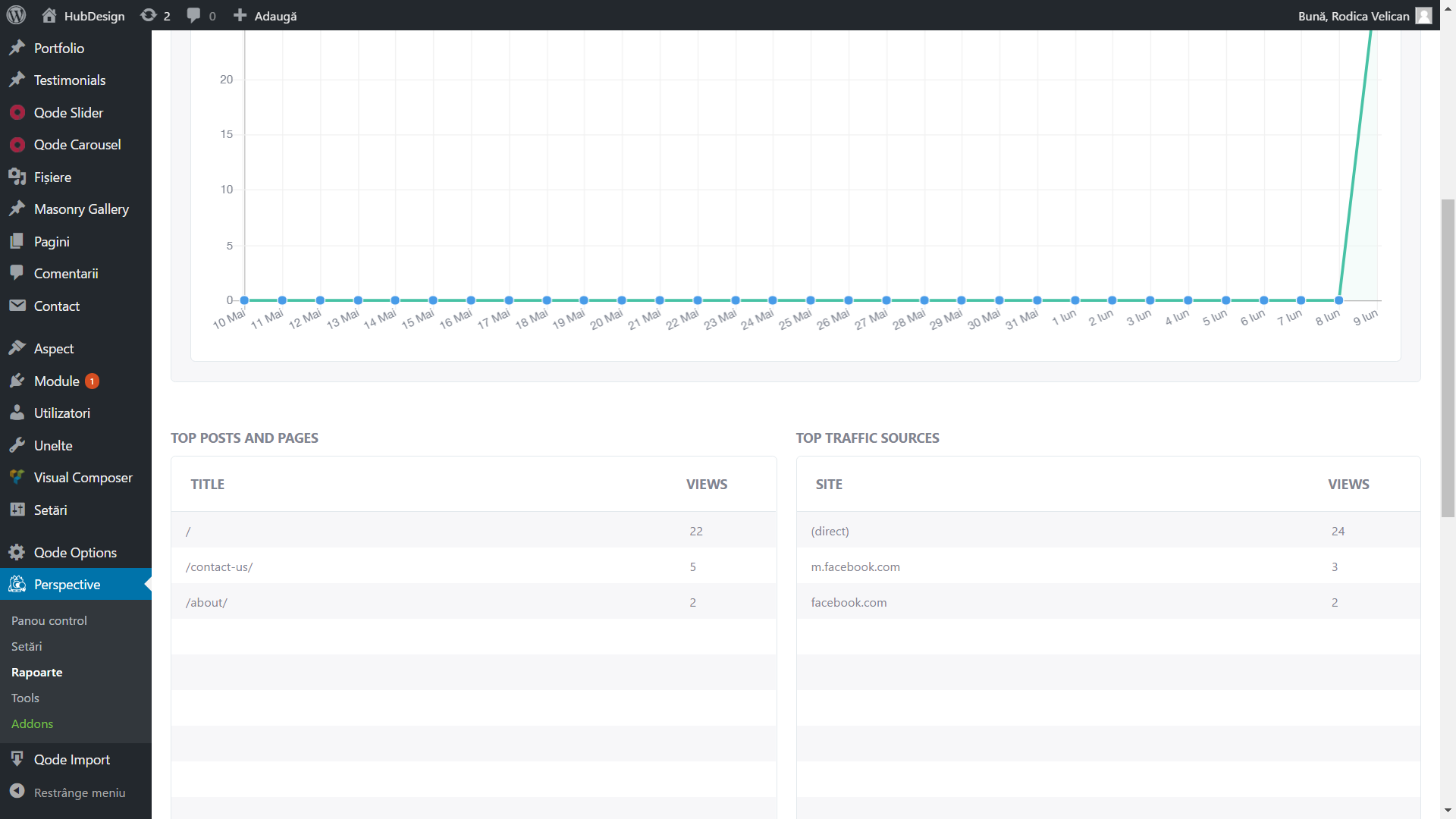Go to Qode Slider menu

(x=68, y=112)
